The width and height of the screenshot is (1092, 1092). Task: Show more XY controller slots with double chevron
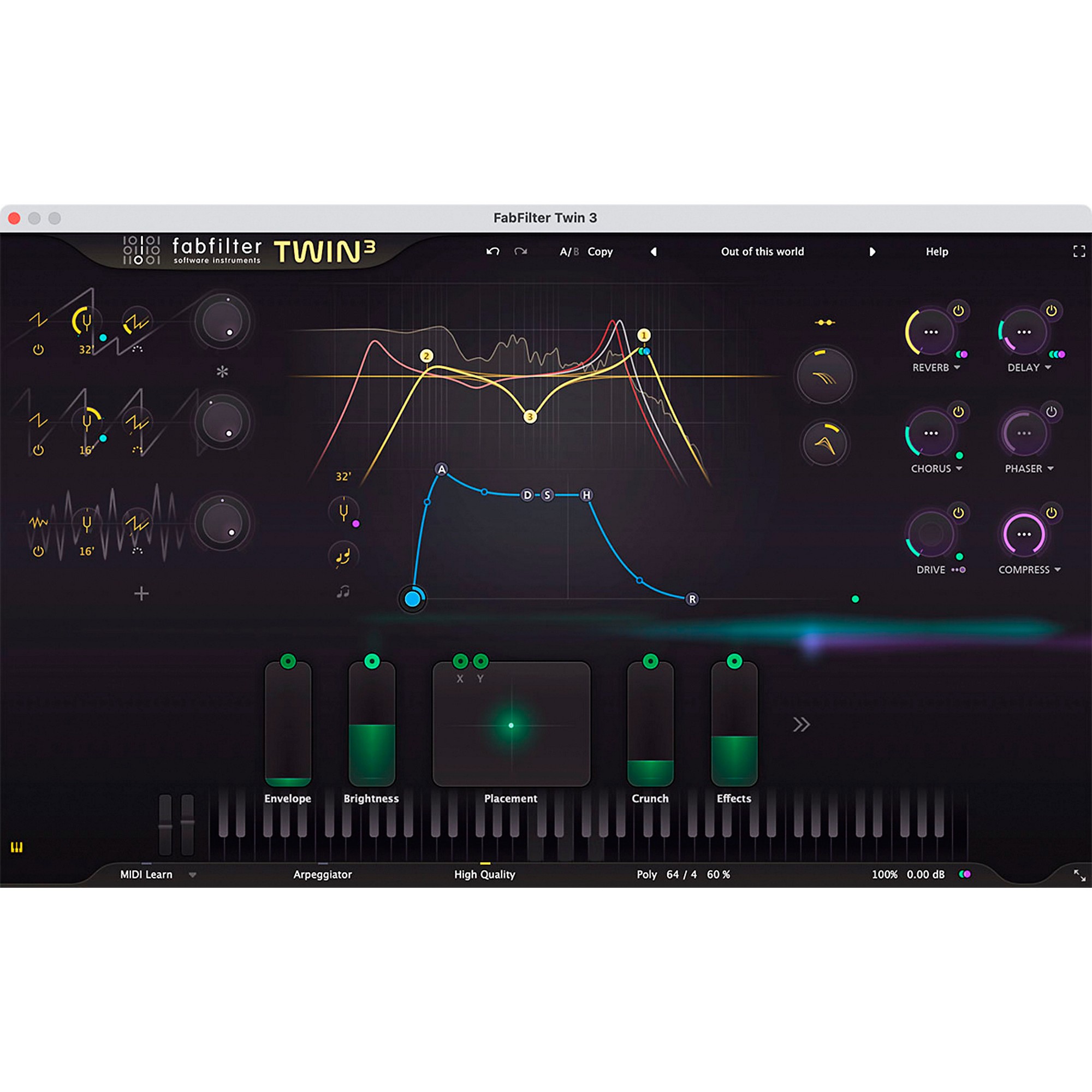pos(802,724)
